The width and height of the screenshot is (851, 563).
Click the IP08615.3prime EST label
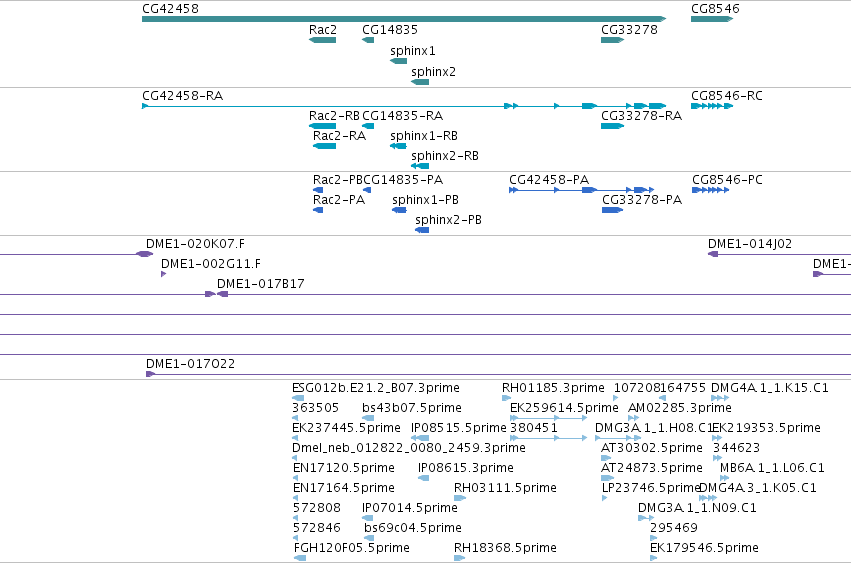coord(466,468)
